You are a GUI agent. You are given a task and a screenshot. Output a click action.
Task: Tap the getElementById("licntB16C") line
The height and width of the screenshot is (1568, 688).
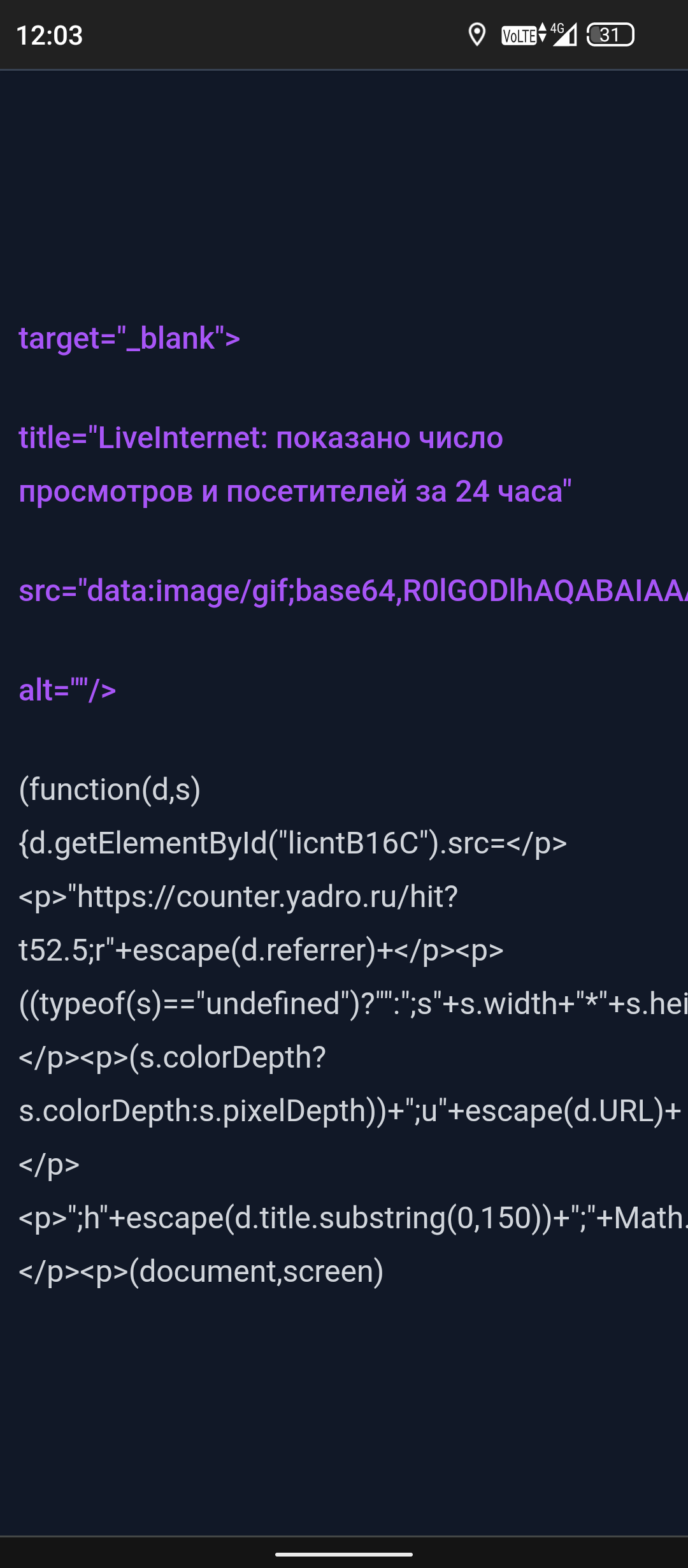pos(292,844)
